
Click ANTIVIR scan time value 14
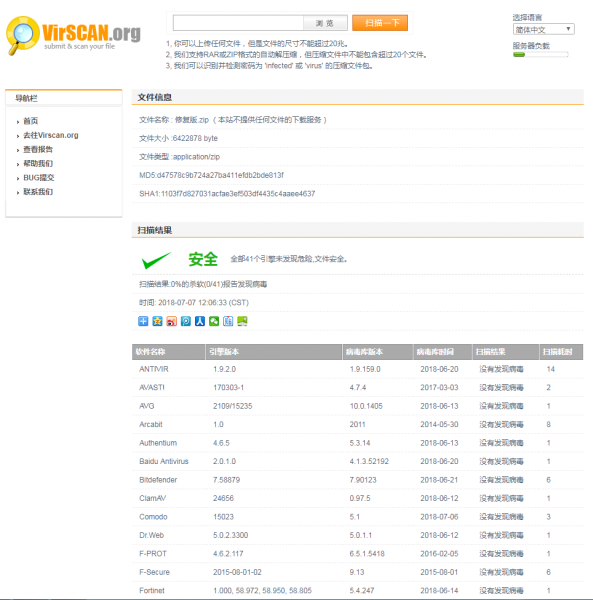pos(551,369)
